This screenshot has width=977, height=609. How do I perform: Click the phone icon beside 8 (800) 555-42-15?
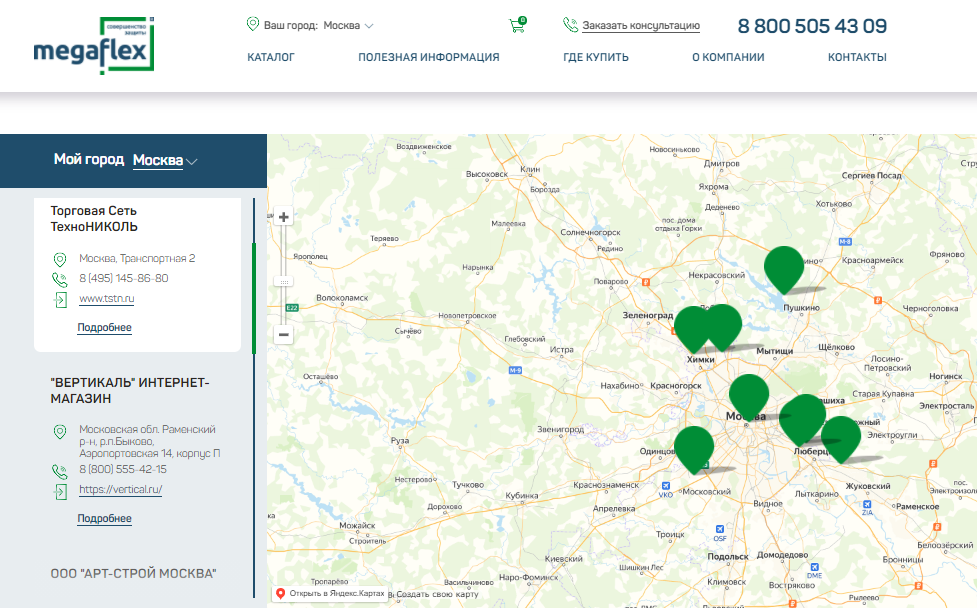[60, 471]
